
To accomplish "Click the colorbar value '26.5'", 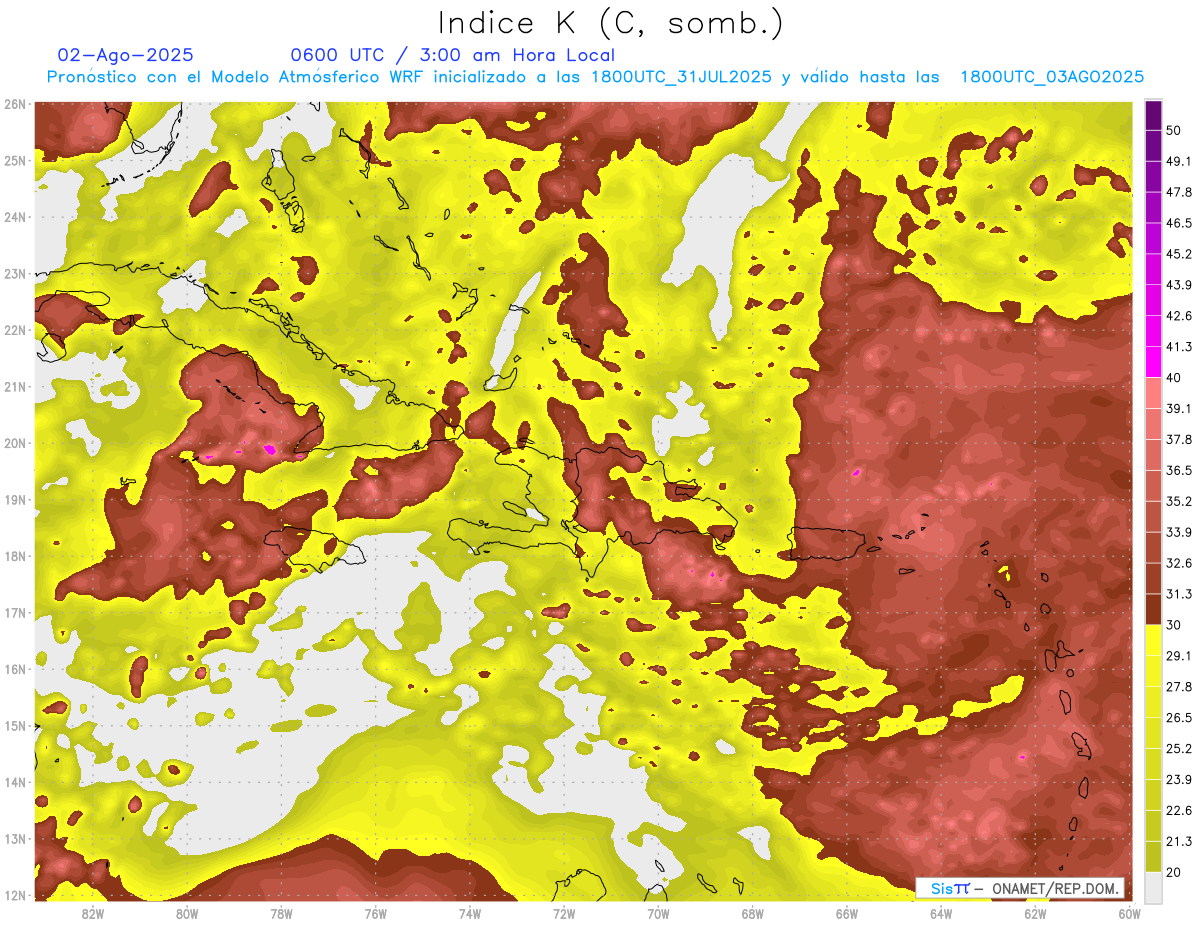I will click(1179, 718).
